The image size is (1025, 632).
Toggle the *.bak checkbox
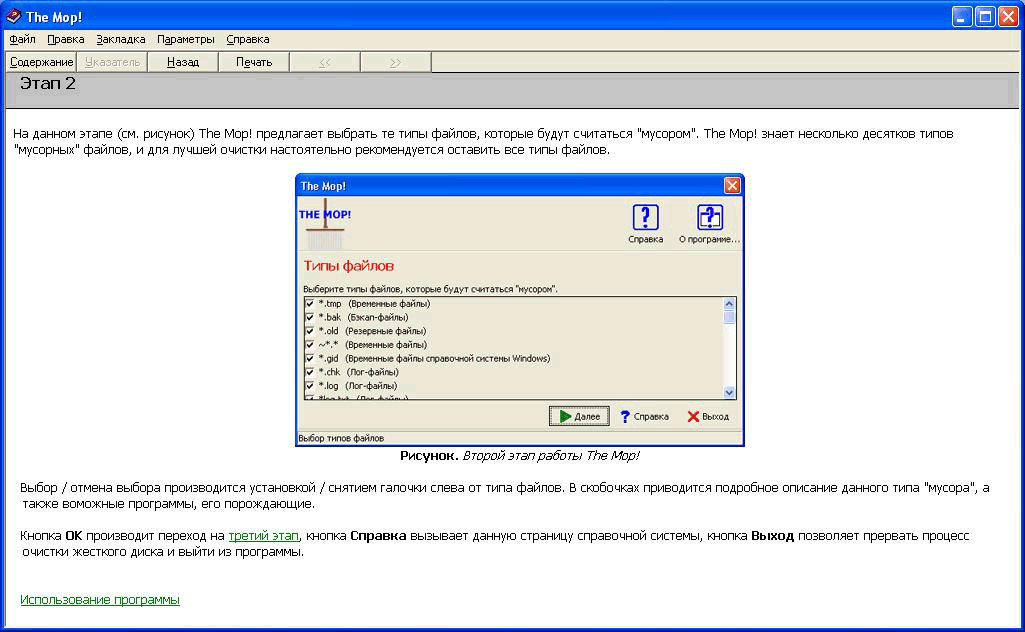(x=310, y=317)
